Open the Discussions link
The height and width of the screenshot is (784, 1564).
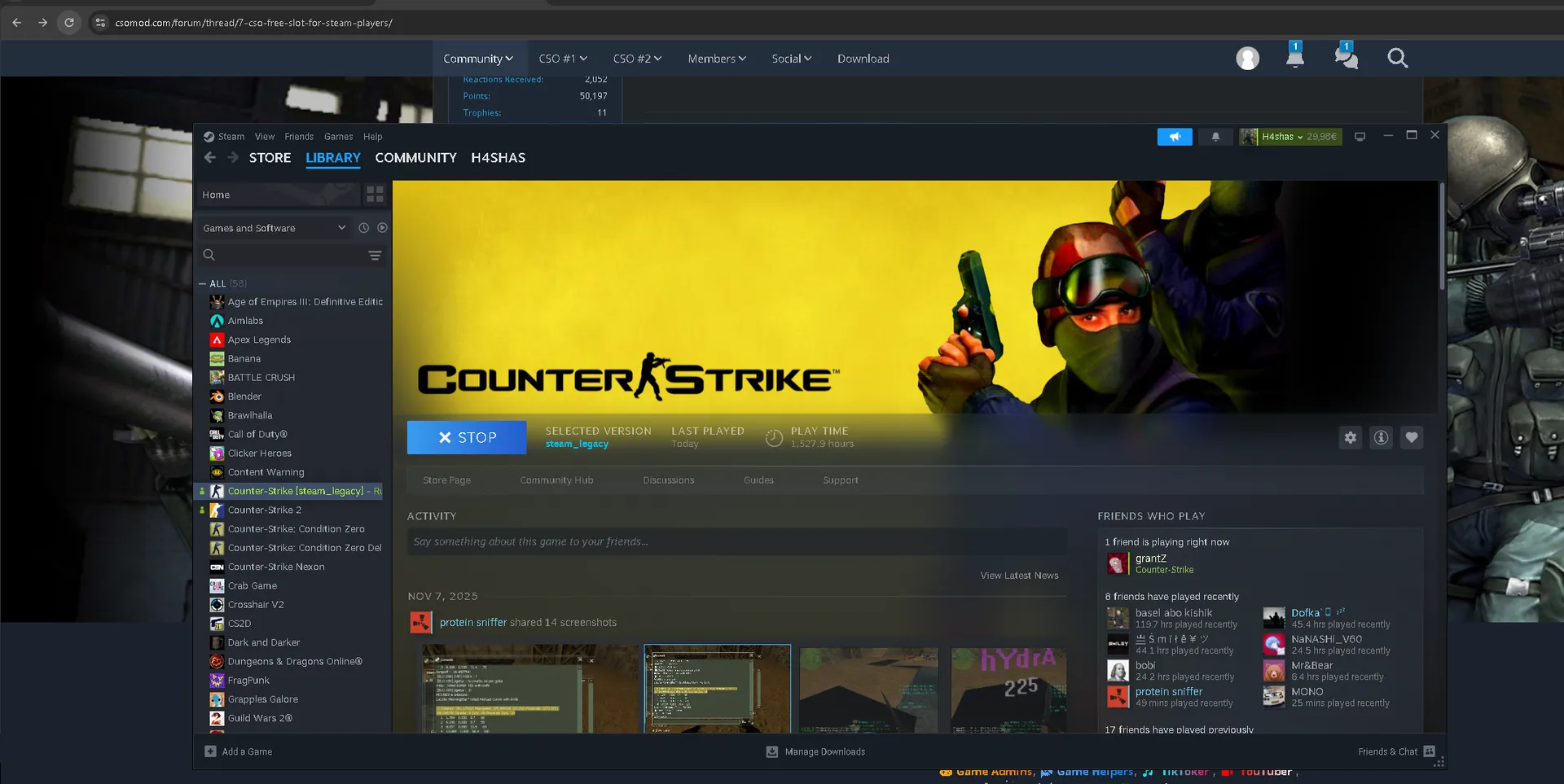click(x=669, y=480)
